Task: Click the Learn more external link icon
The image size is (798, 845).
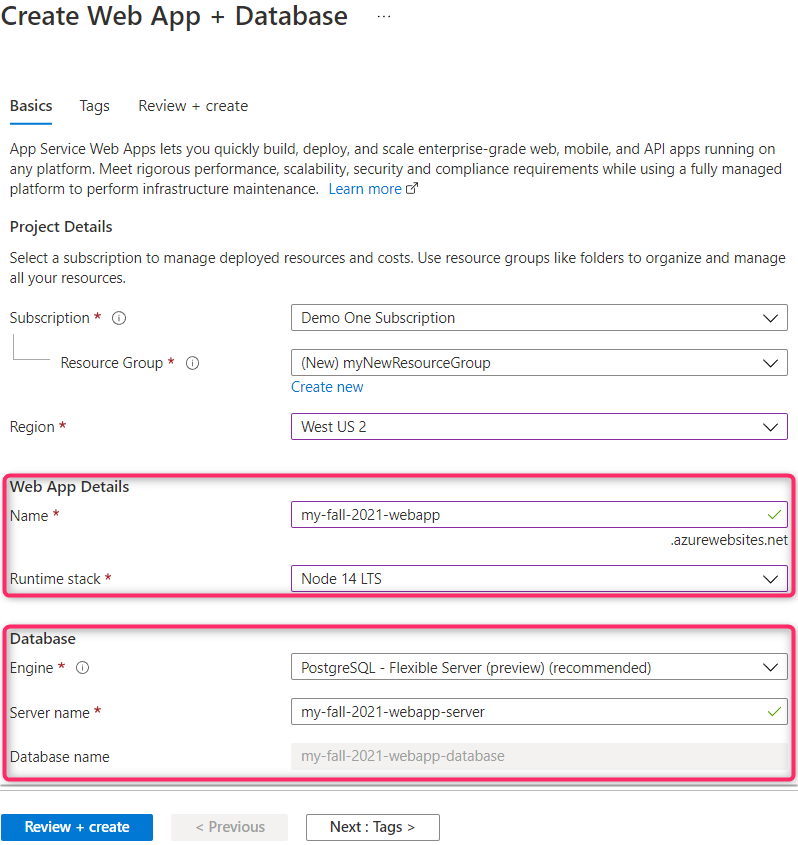Action: tap(412, 189)
